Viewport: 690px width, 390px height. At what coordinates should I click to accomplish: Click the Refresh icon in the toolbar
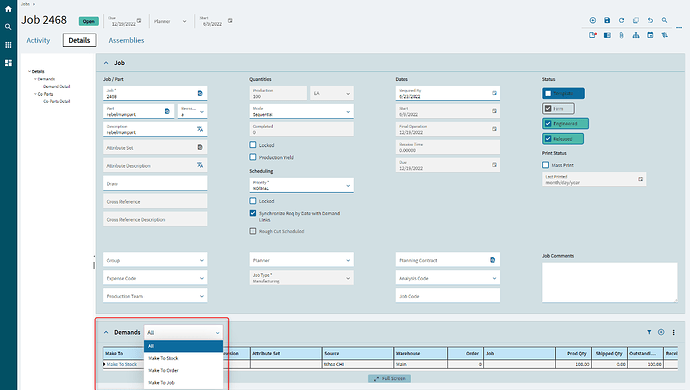(621, 20)
